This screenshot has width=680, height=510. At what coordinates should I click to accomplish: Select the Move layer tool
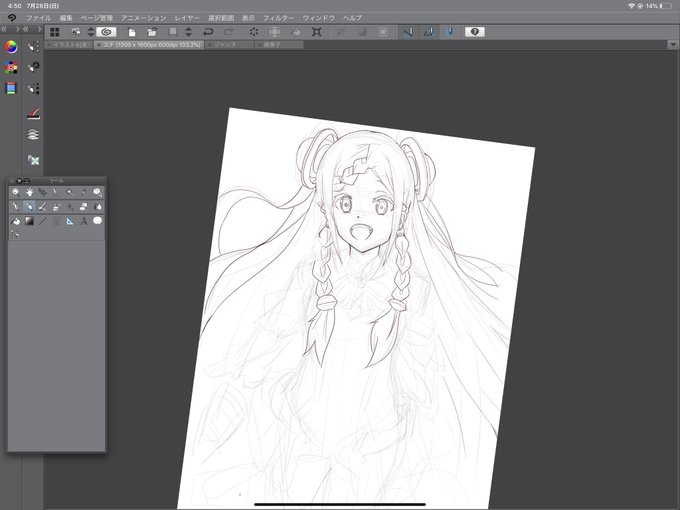[56, 192]
